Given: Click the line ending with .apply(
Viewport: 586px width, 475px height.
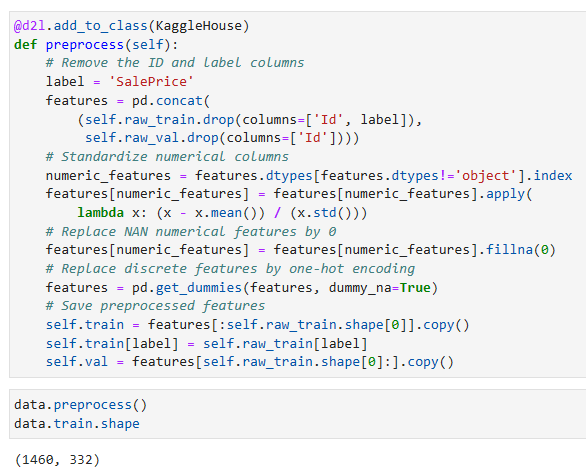Looking at the screenshot, I should click(289, 194).
